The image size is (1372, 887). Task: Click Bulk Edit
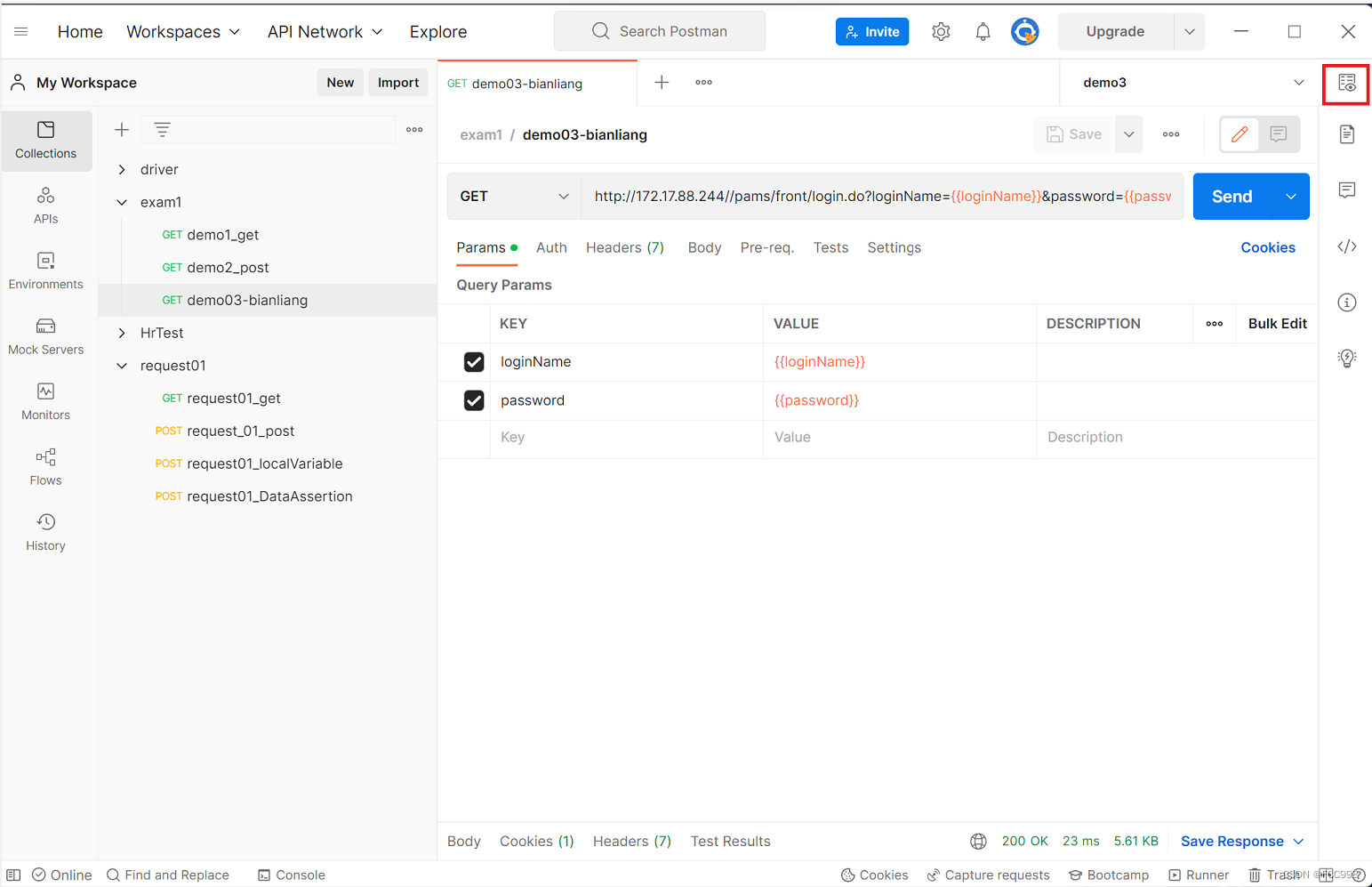[x=1278, y=324]
